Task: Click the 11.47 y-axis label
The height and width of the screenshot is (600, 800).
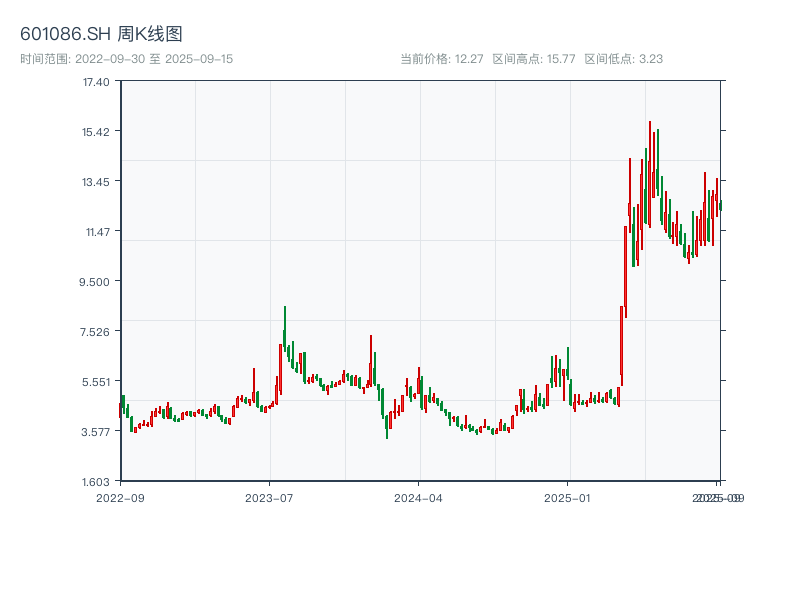Action: pyautogui.click(x=97, y=232)
